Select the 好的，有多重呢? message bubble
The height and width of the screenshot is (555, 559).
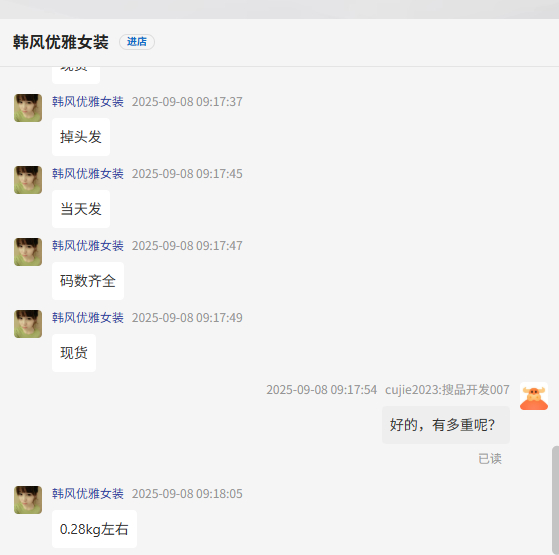[x=446, y=425]
